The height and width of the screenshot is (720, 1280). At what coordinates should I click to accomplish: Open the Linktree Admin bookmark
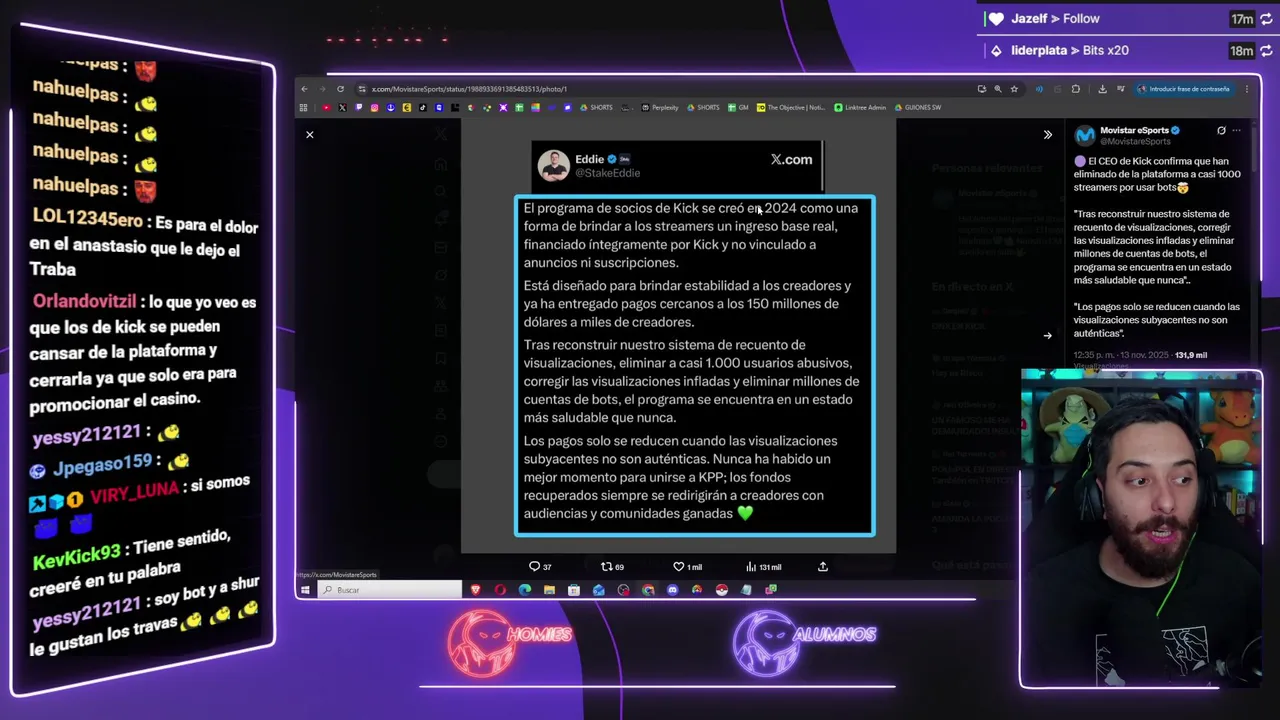click(860, 107)
